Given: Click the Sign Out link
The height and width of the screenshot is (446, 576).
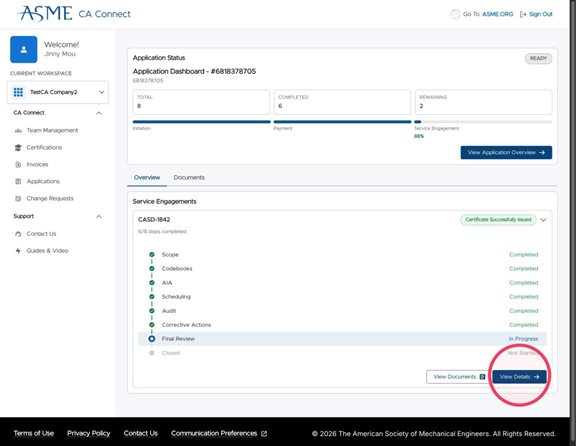Looking at the screenshot, I should [x=540, y=14].
